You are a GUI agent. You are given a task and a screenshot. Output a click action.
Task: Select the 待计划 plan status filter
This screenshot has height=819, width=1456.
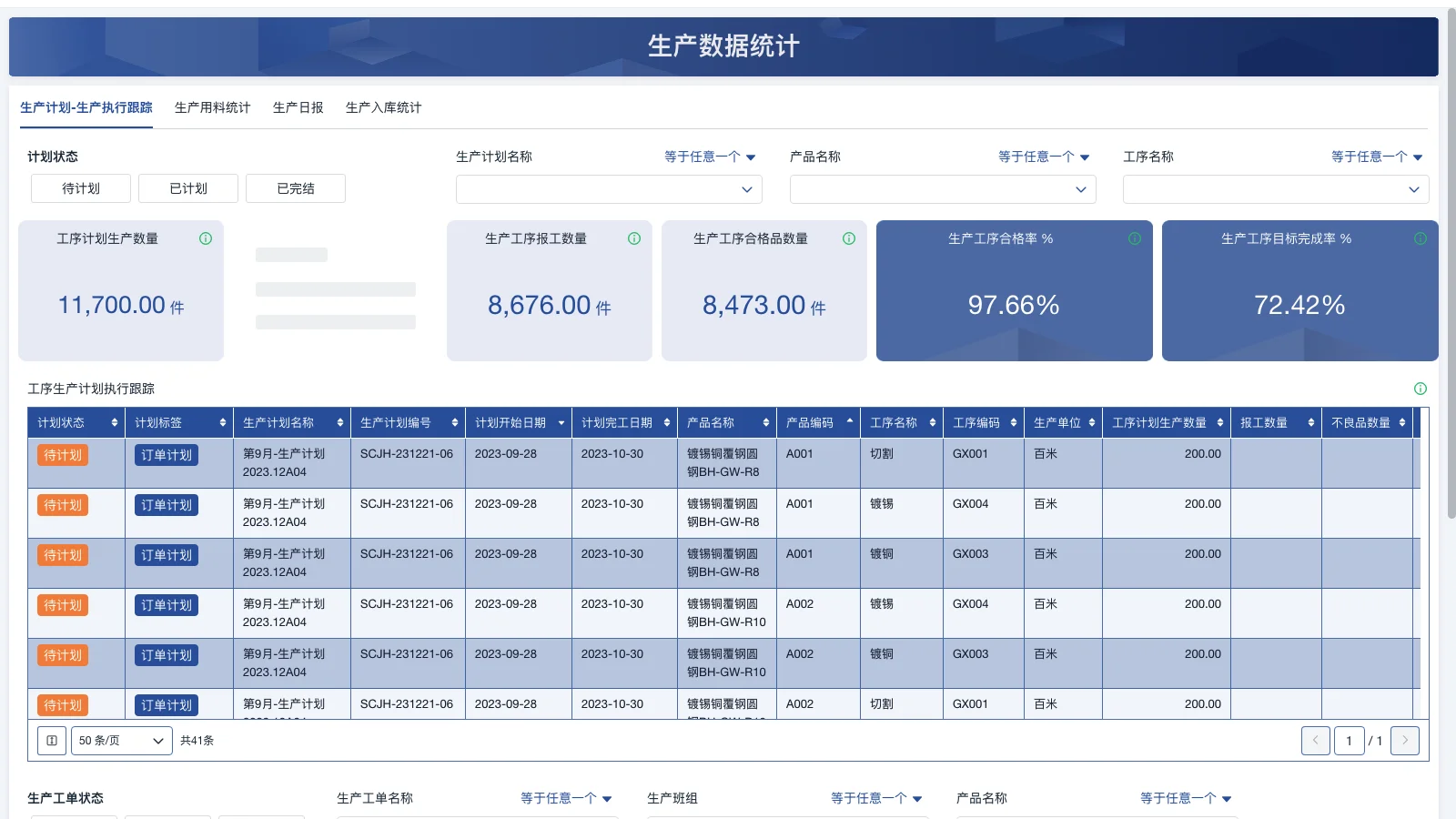[x=80, y=188]
